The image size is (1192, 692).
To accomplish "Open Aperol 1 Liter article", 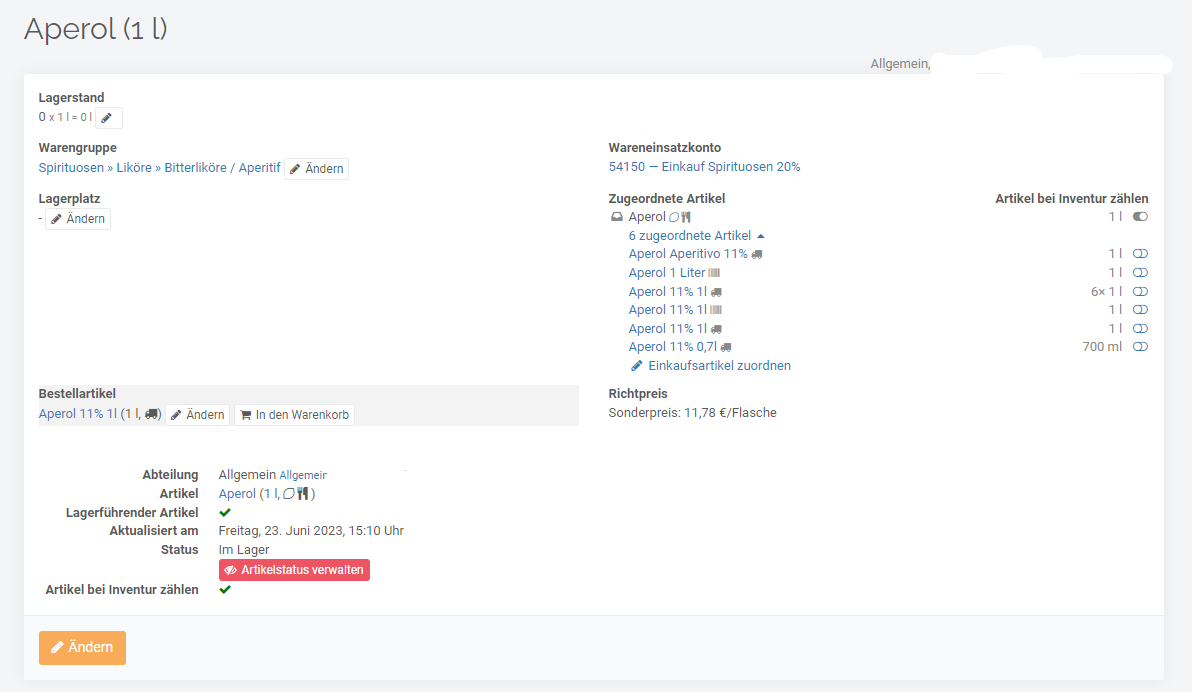I will tap(667, 273).
